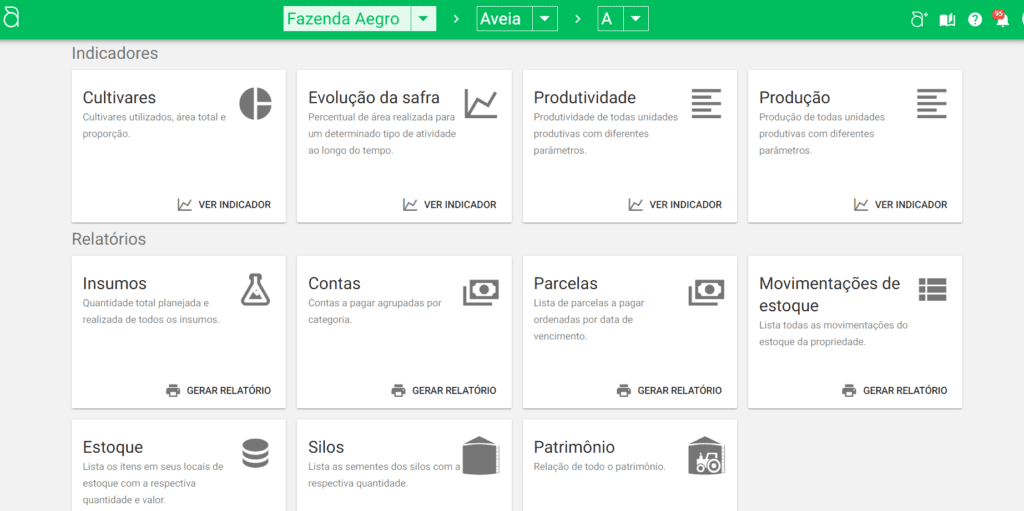The height and width of the screenshot is (511, 1024).
Task: Open notifications bell with 95 badge
Action: click(x=1001, y=20)
